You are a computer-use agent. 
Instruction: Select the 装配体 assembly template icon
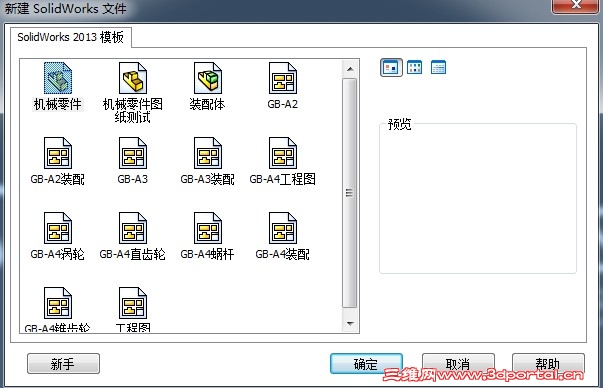point(208,78)
